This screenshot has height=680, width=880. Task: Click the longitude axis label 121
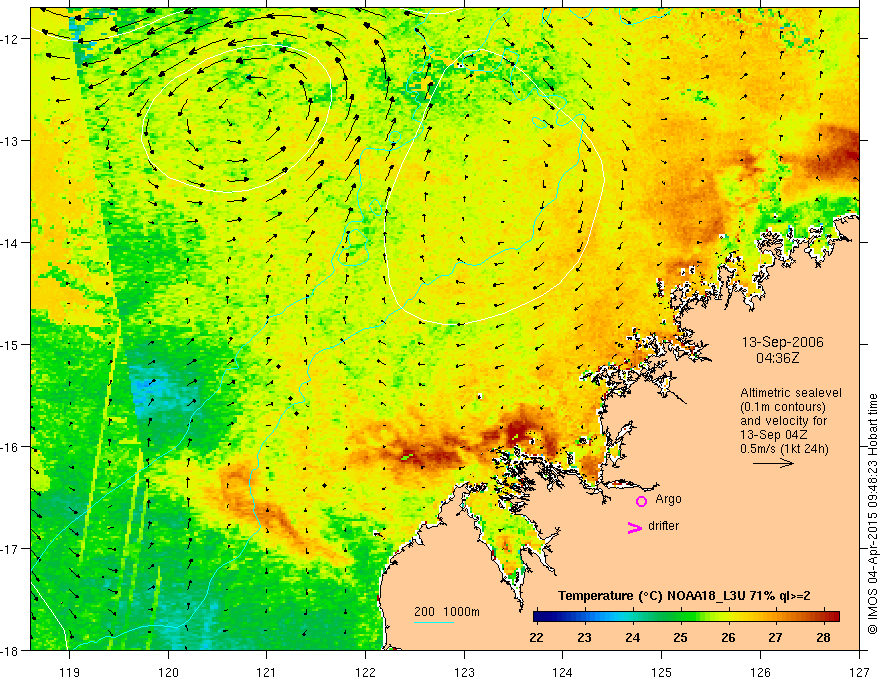pos(267,672)
